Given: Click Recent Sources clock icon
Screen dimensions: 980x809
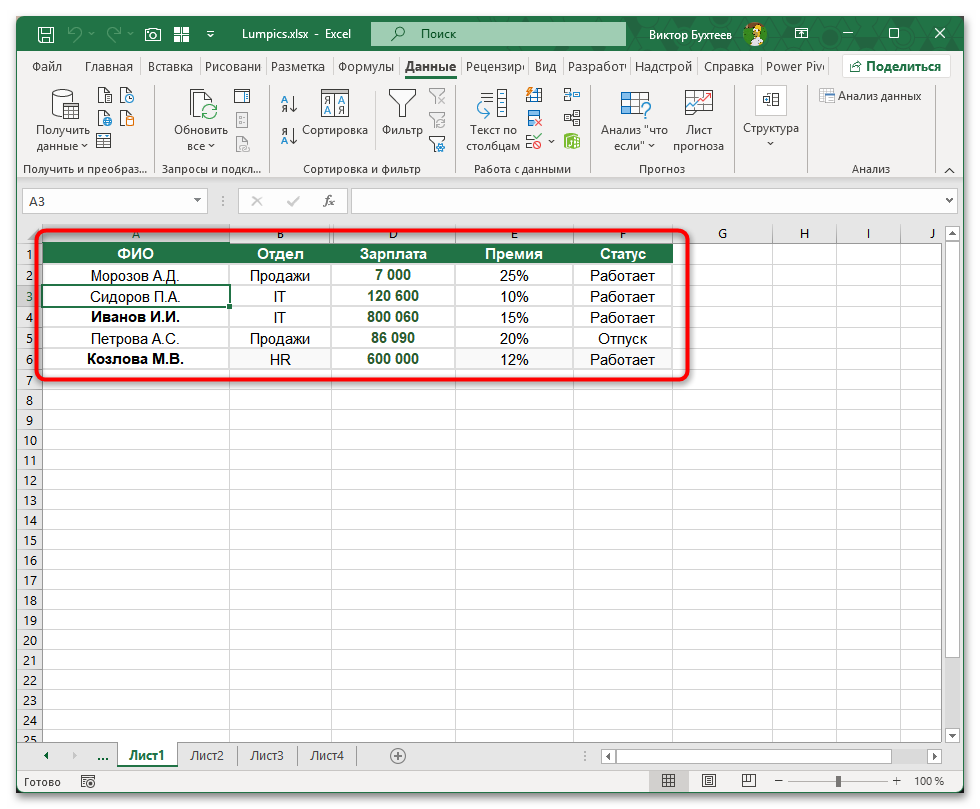Looking at the screenshot, I should click(127, 96).
